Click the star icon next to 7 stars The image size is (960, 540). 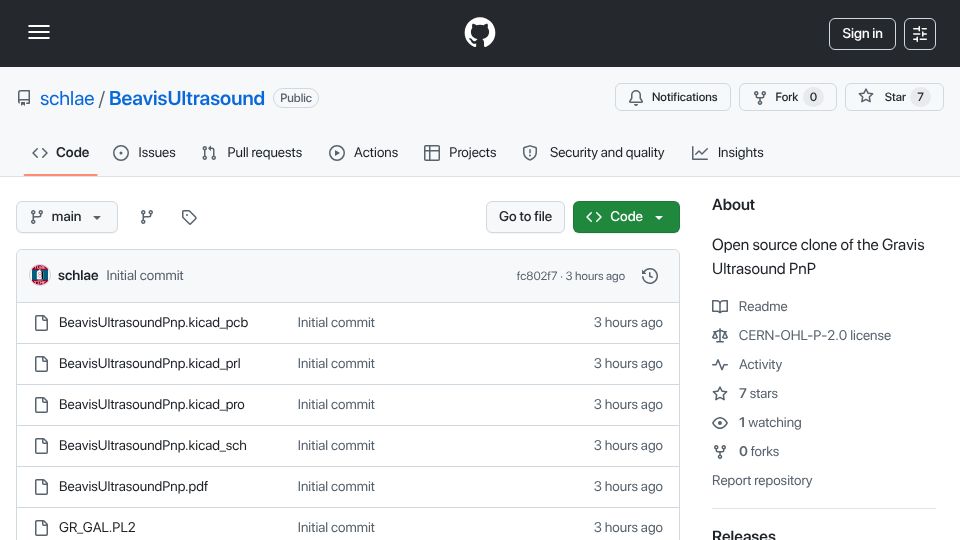tap(720, 394)
